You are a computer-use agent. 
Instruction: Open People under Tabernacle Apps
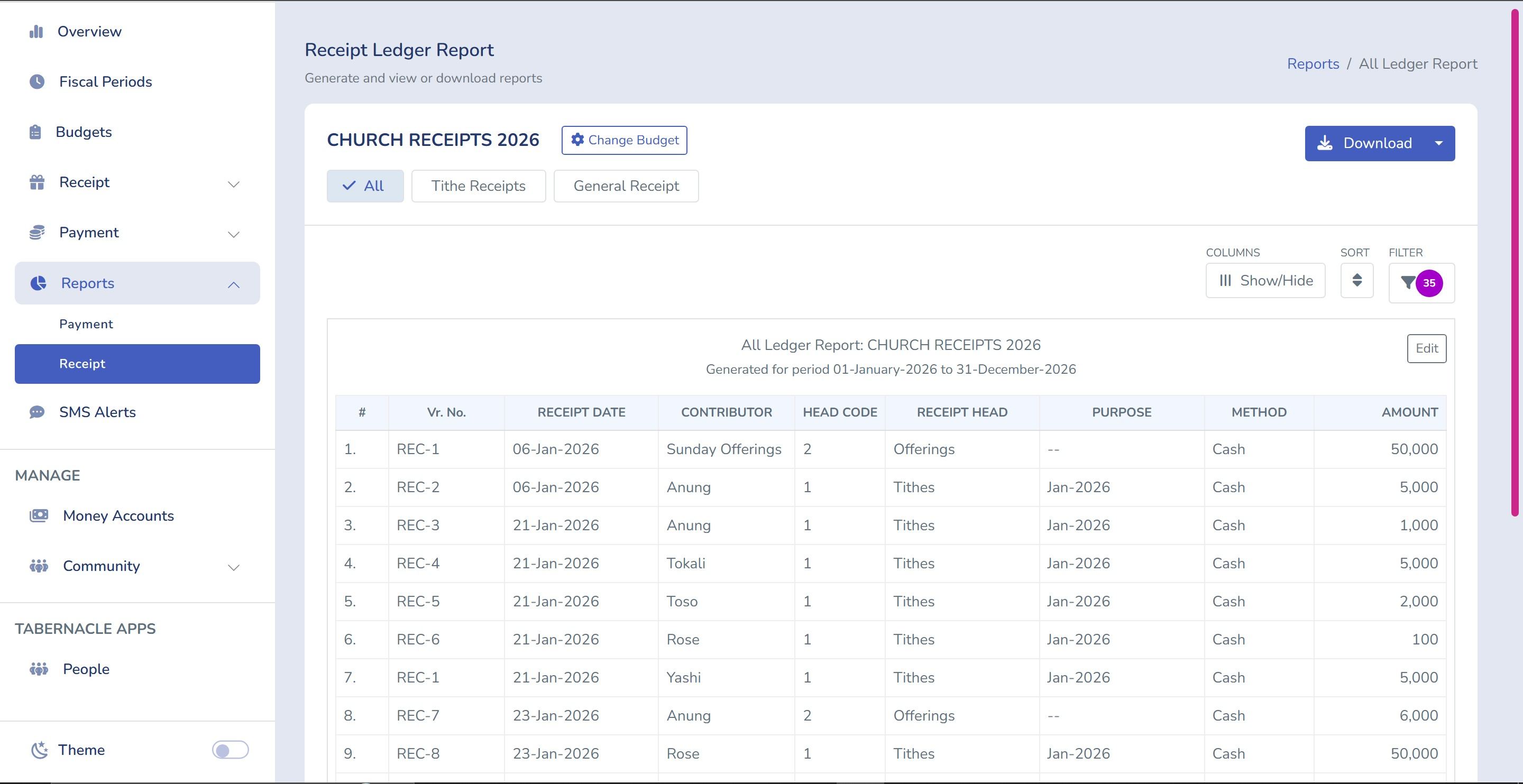click(x=86, y=669)
